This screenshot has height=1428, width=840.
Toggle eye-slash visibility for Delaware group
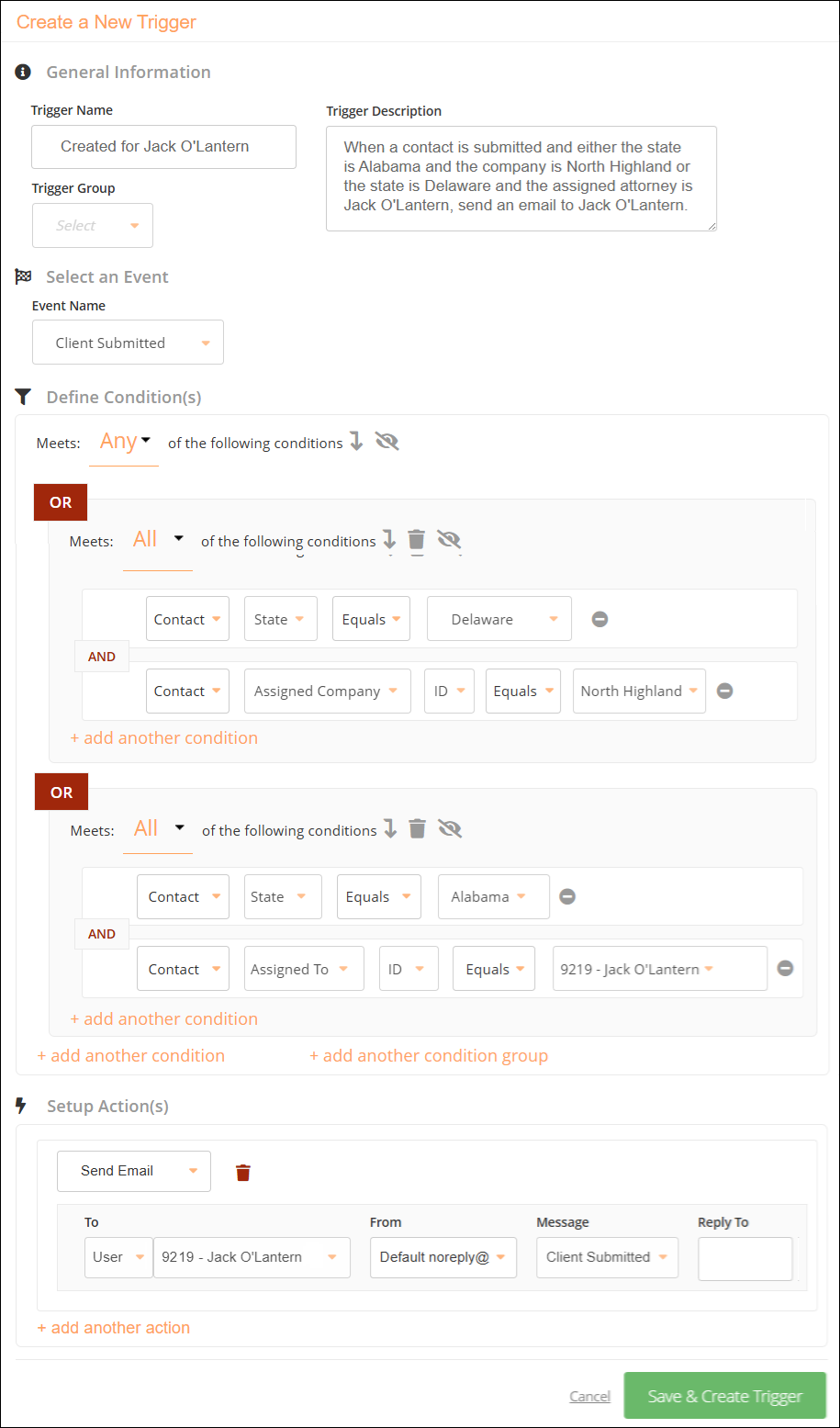pos(449,539)
